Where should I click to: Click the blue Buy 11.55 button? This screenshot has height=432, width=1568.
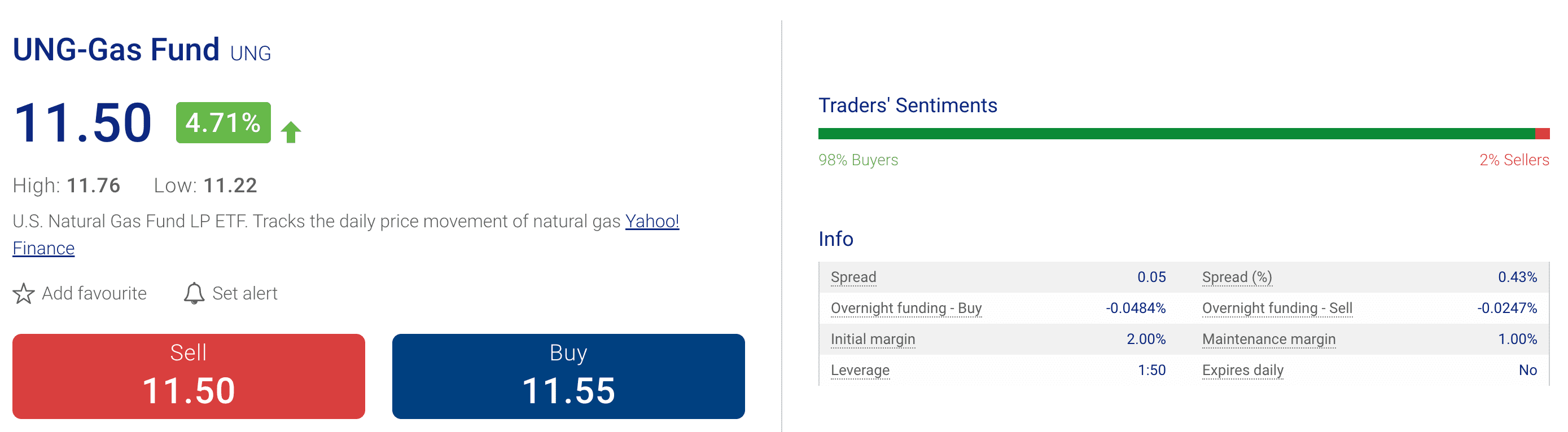coord(568,376)
